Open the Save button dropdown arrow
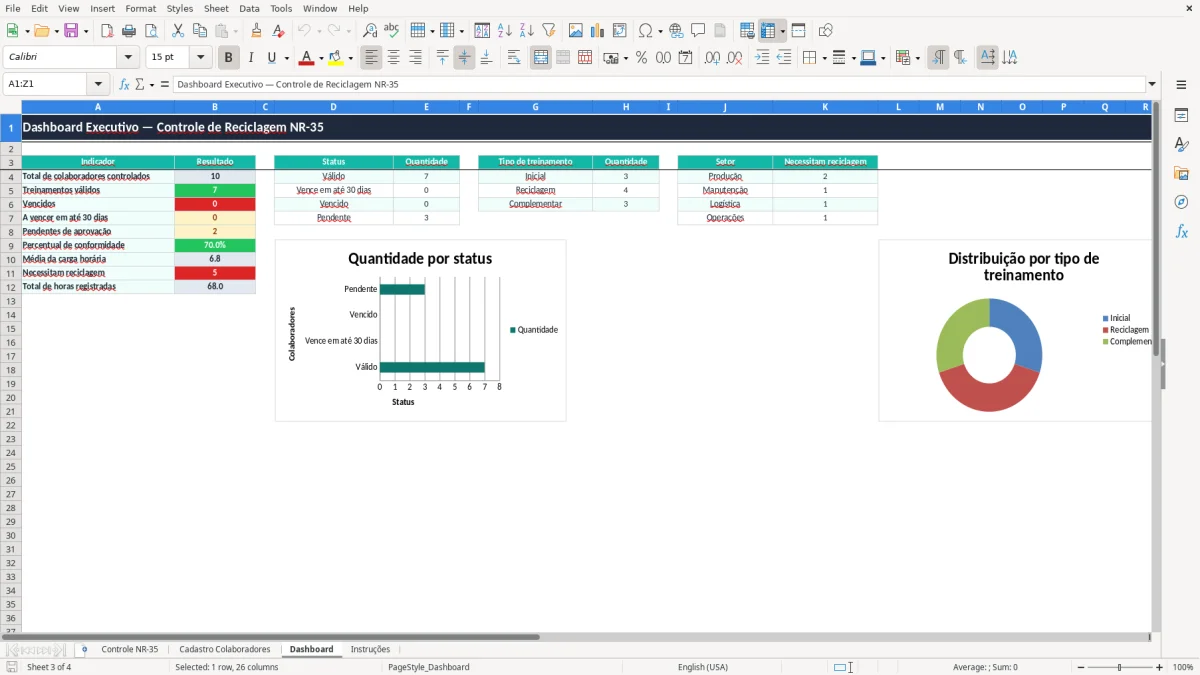The image size is (1200, 675). (86, 31)
